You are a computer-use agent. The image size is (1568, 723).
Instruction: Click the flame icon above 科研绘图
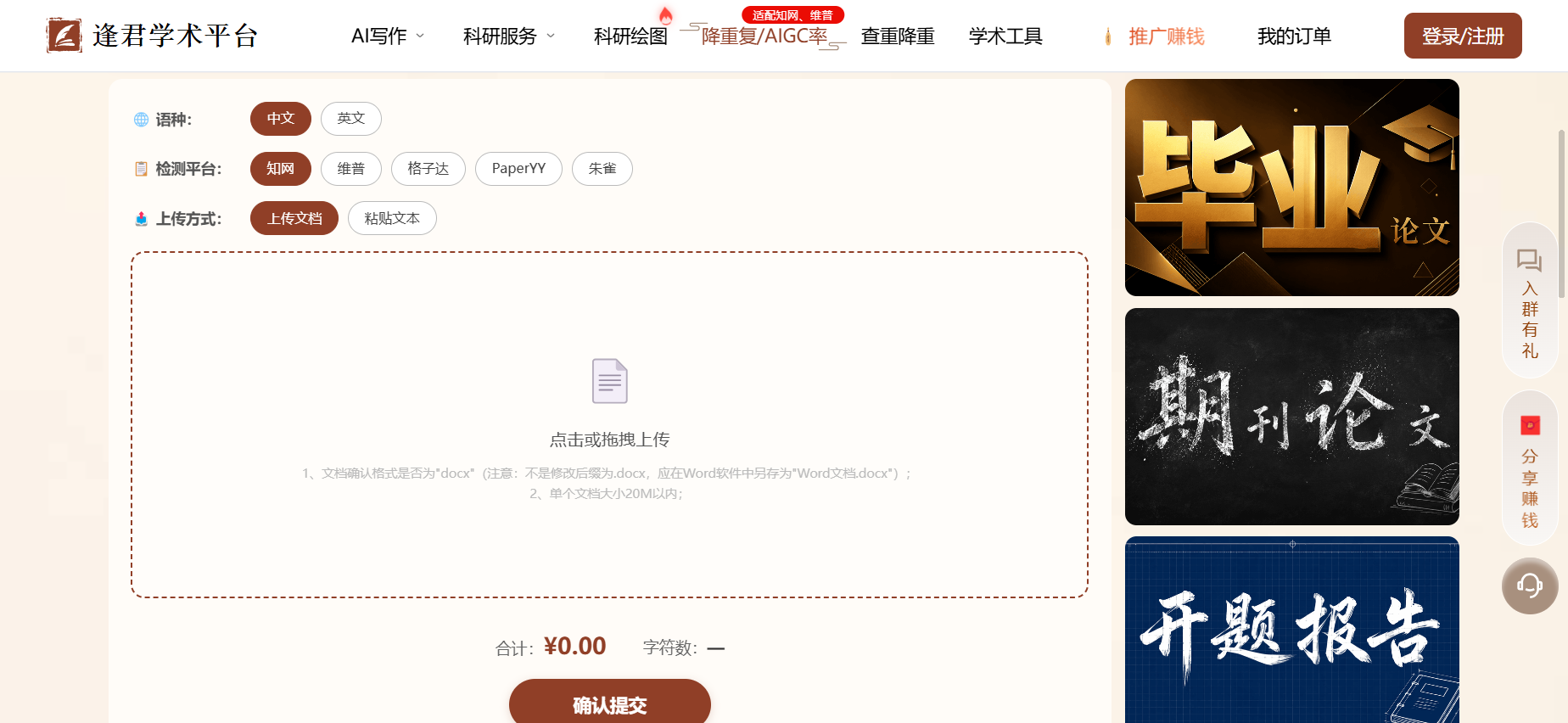(x=666, y=14)
